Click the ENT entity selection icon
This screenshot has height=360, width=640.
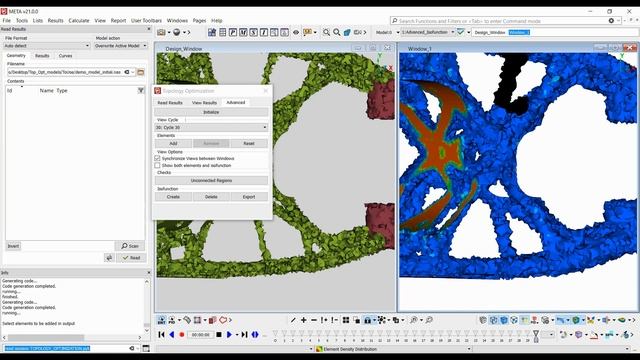coord(161,320)
